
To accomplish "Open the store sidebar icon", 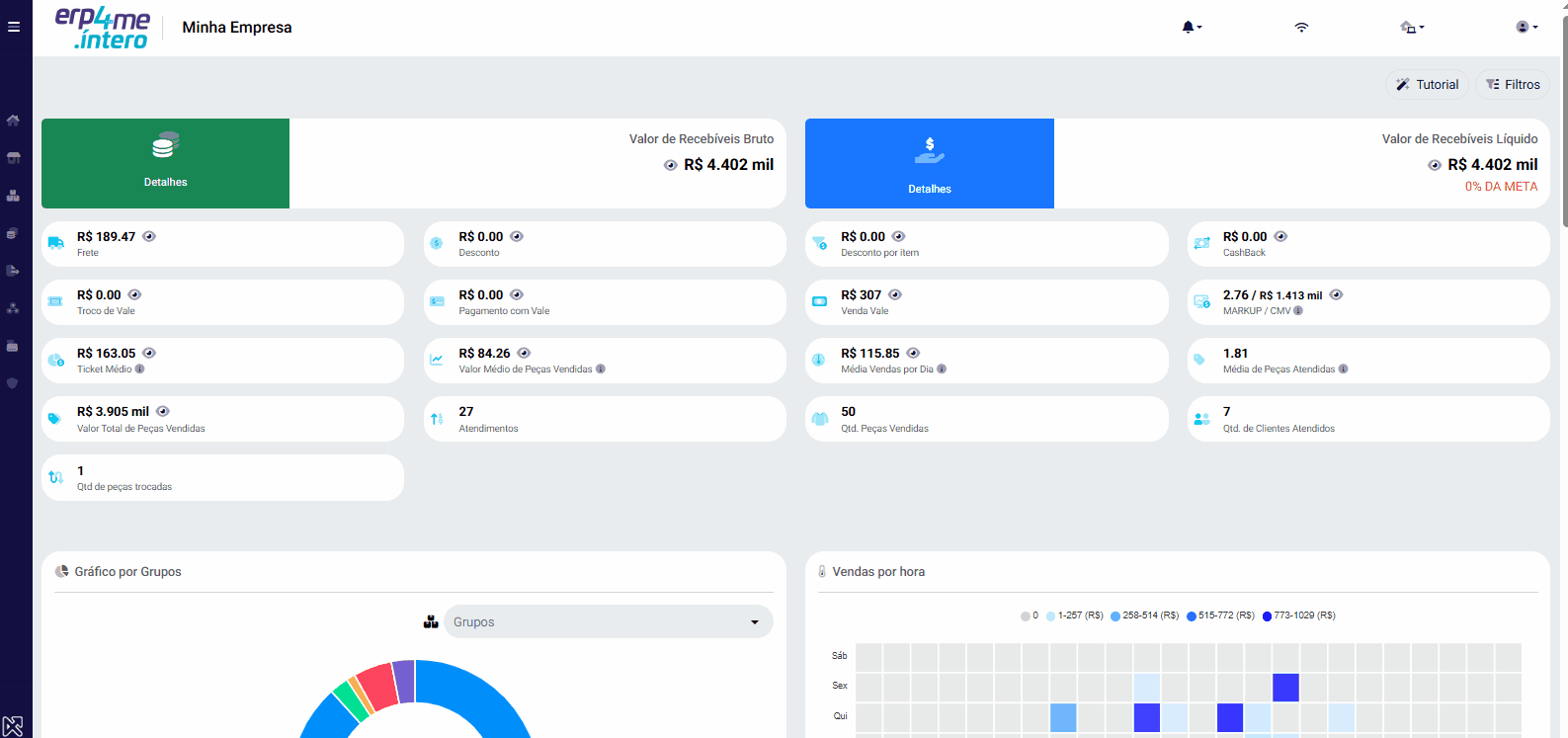I will click(x=13, y=158).
